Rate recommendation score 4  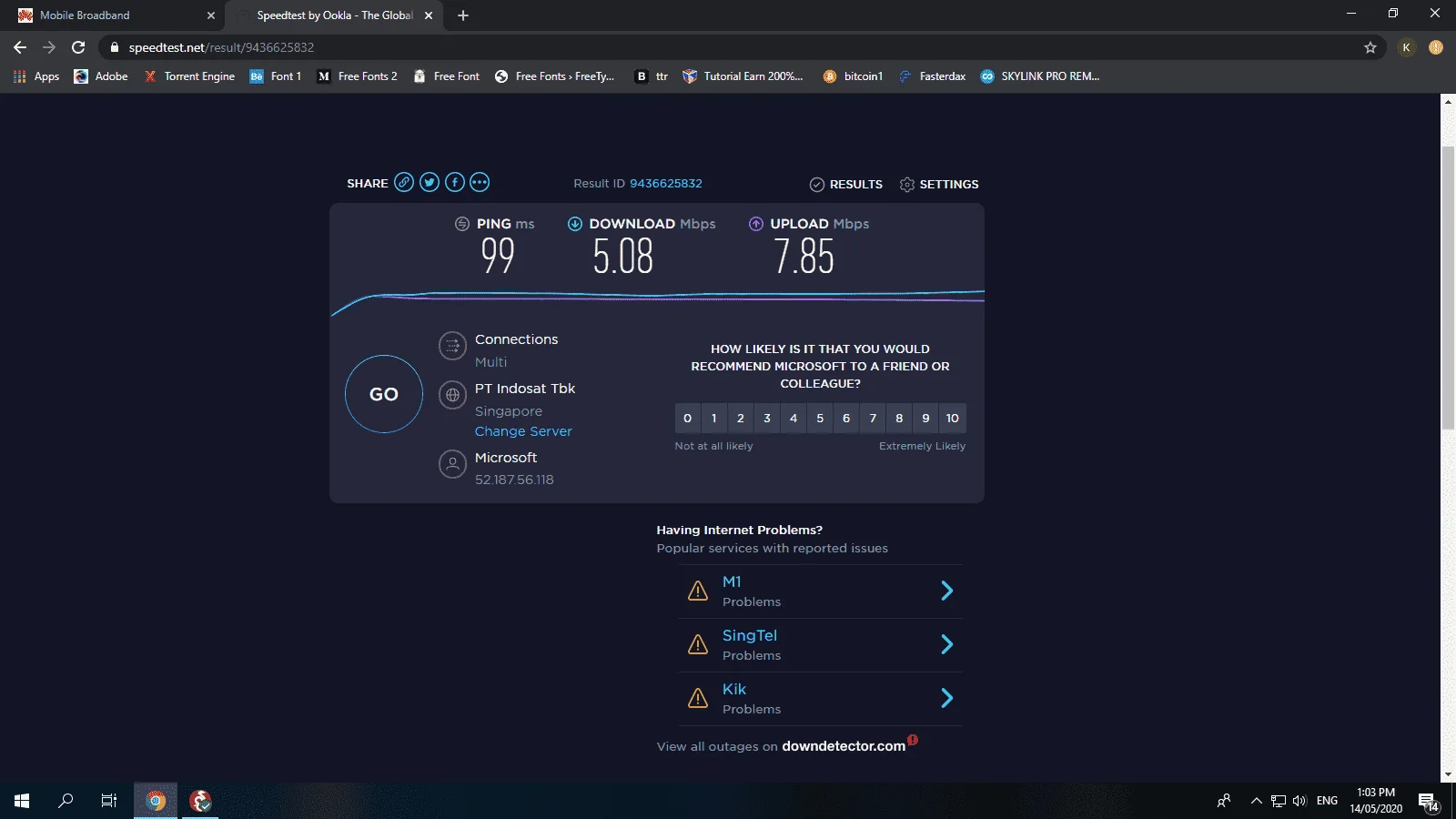click(x=794, y=418)
